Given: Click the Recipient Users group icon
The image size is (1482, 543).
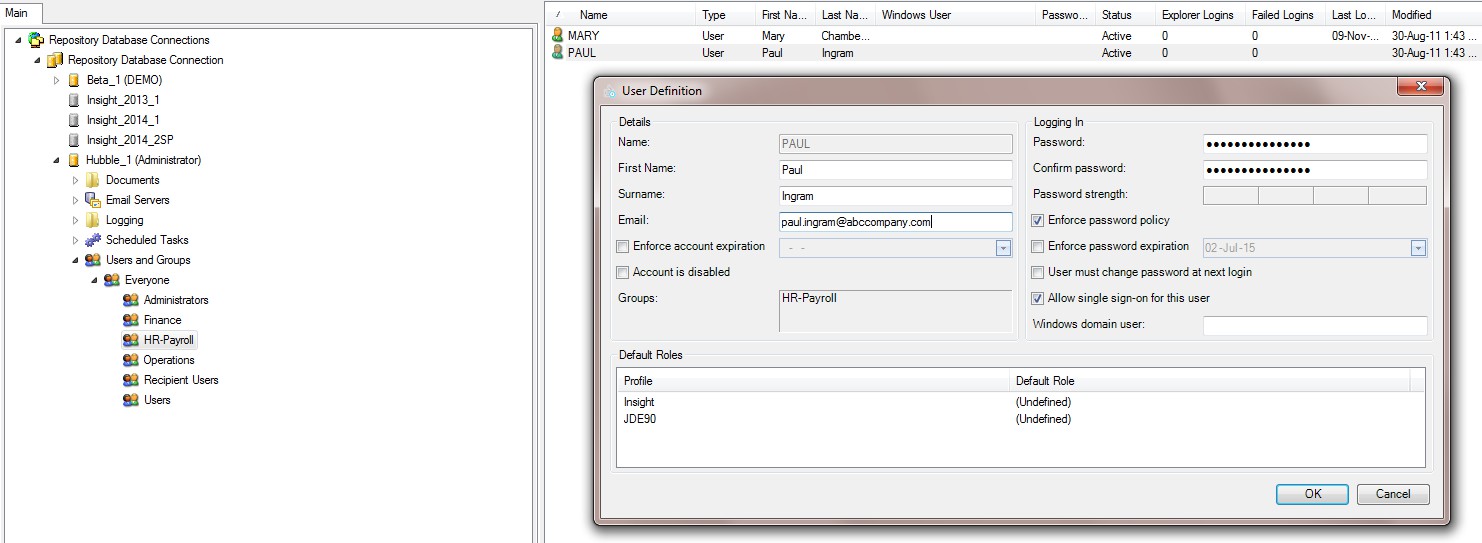Looking at the screenshot, I should [130, 380].
